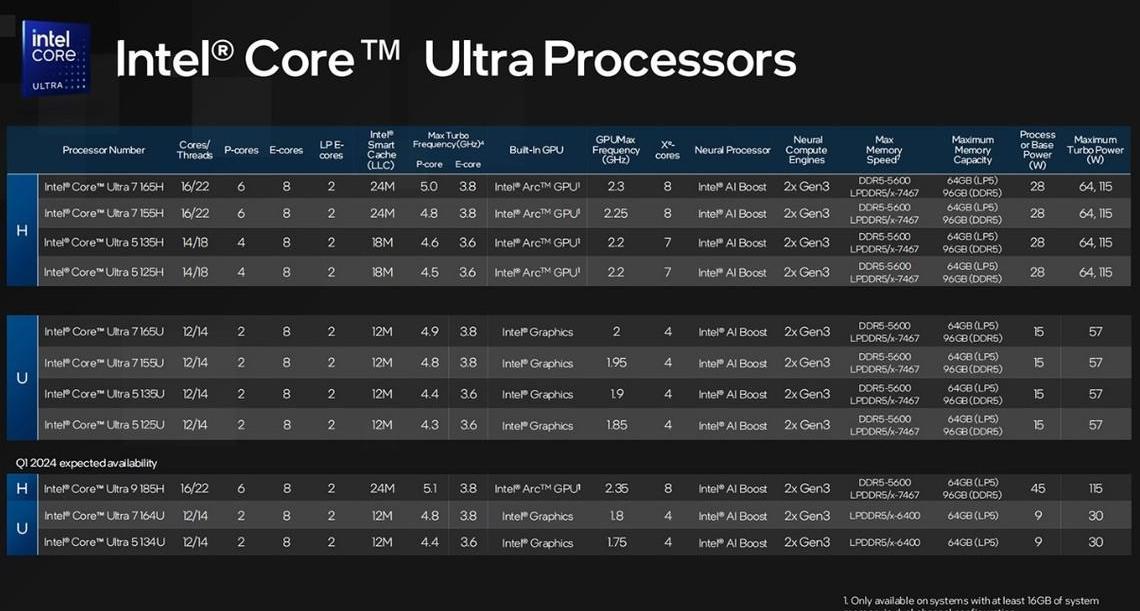The image size is (1140, 611).
Task: Select the "Neural Processor" column header
Action: (732, 150)
